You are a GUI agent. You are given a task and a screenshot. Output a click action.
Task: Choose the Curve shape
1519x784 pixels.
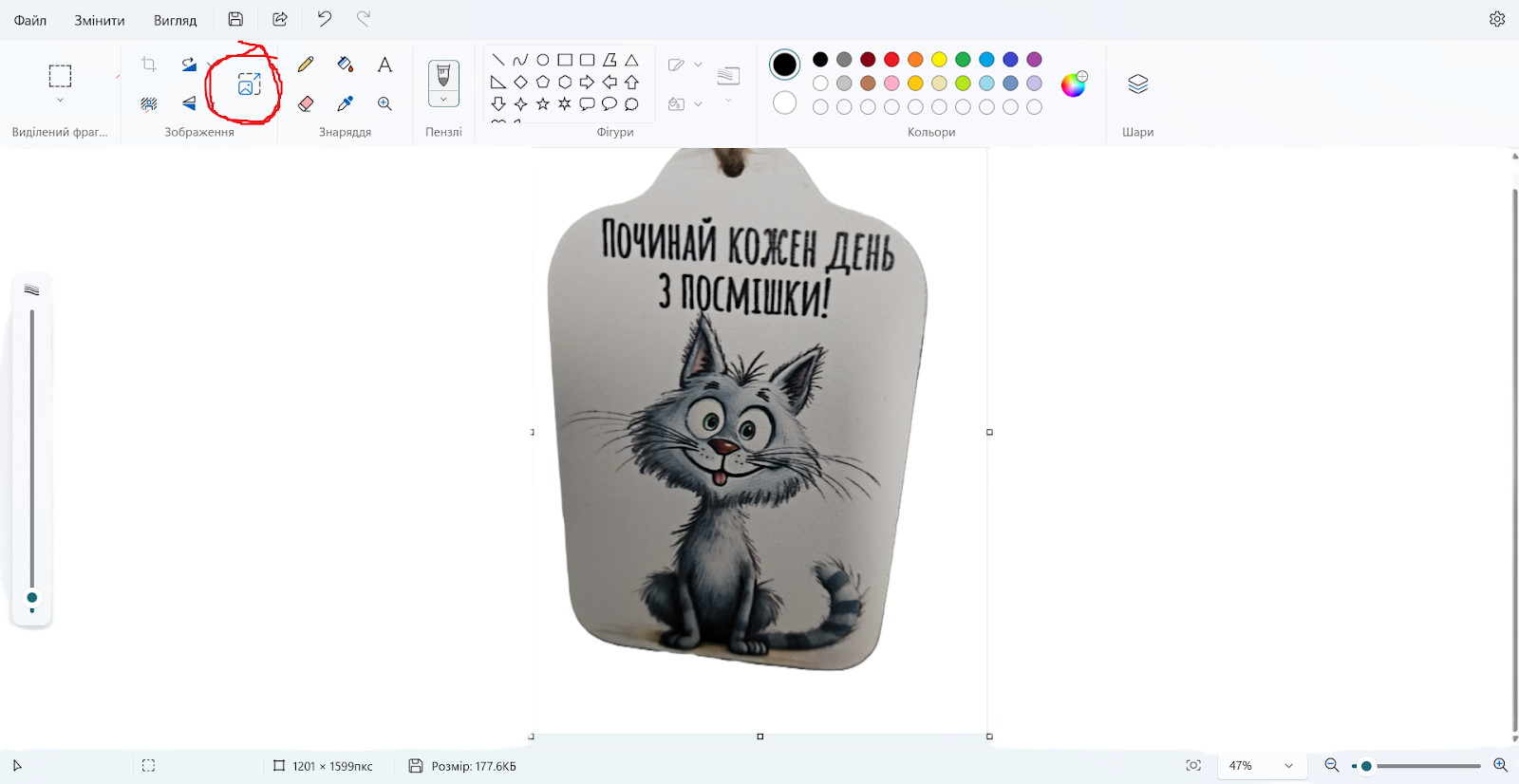pyautogui.click(x=520, y=60)
